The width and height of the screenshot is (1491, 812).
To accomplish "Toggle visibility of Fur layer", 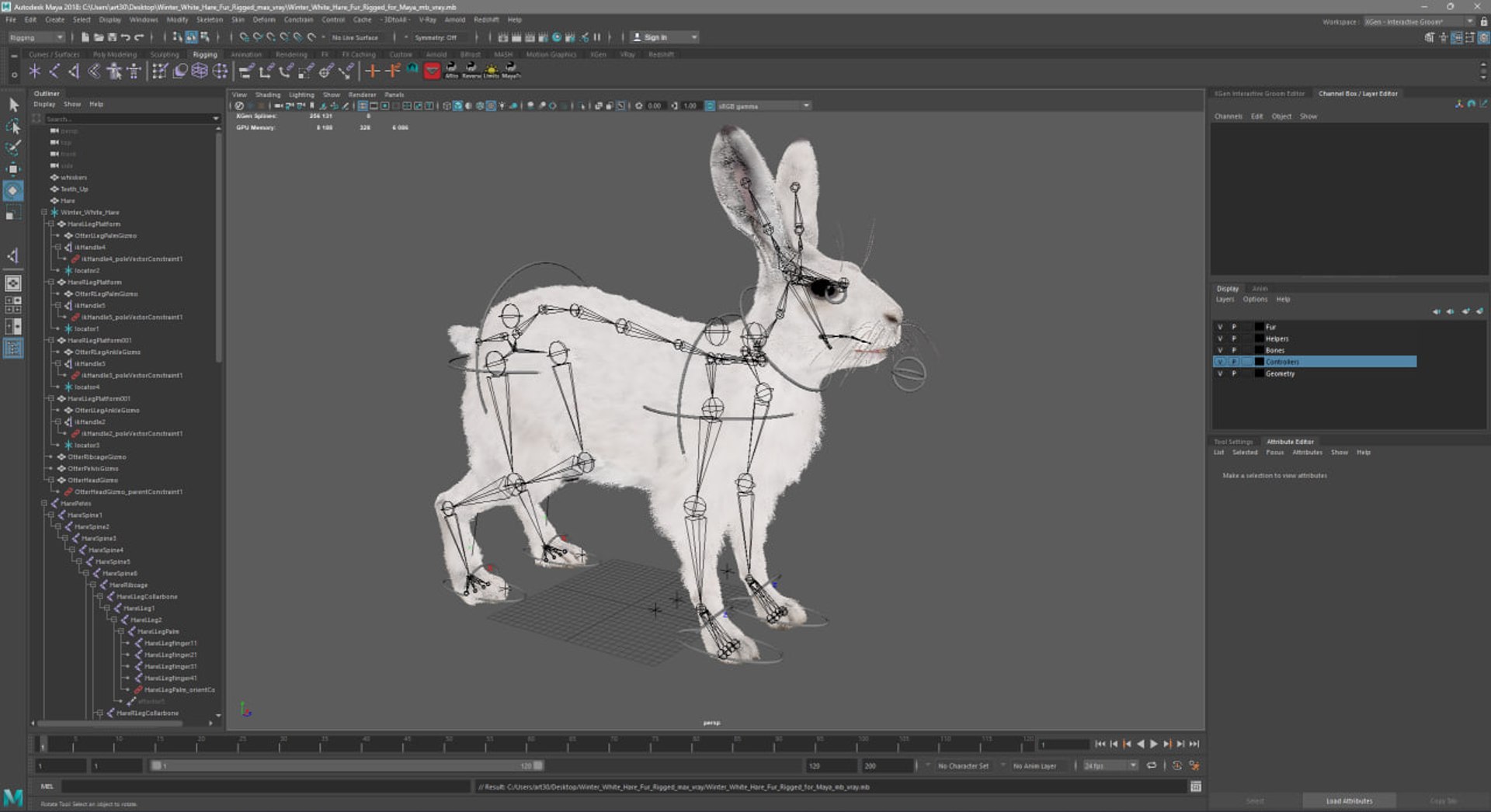I will click(x=1220, y=327).
